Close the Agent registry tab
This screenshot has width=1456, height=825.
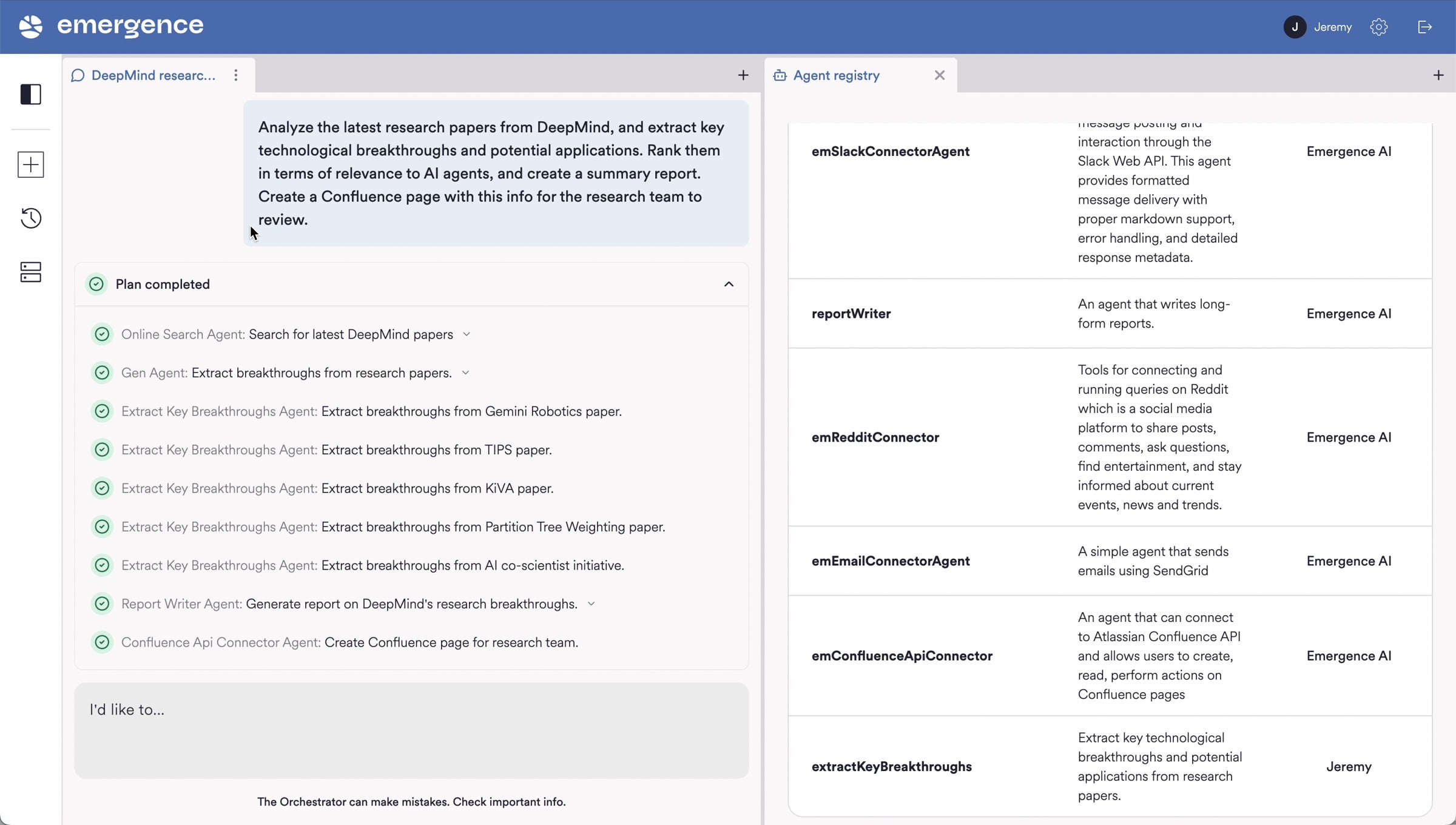tap(939, 75)
